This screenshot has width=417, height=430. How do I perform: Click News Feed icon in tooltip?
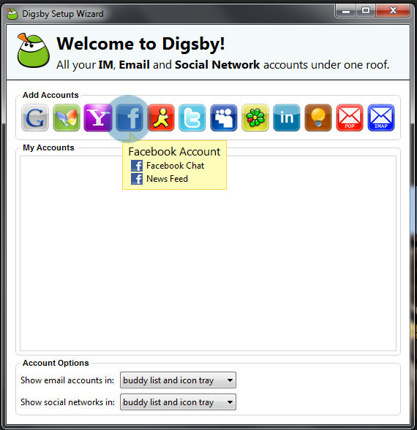137,179
